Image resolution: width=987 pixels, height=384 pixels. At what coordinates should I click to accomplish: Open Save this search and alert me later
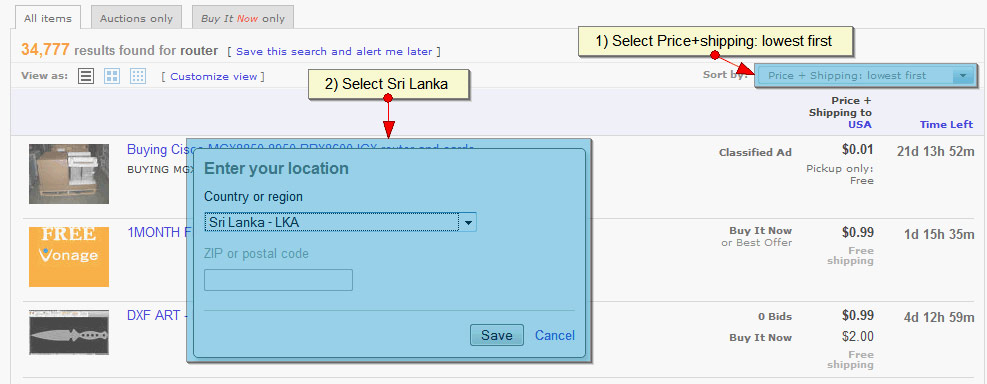tap(334, 52)
